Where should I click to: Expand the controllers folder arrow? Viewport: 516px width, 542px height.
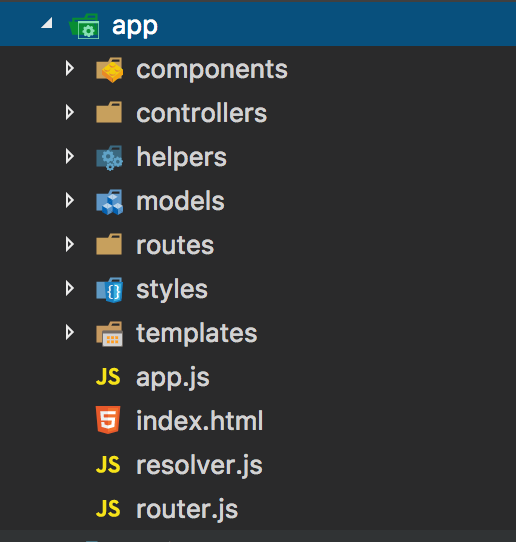(69, 112)
